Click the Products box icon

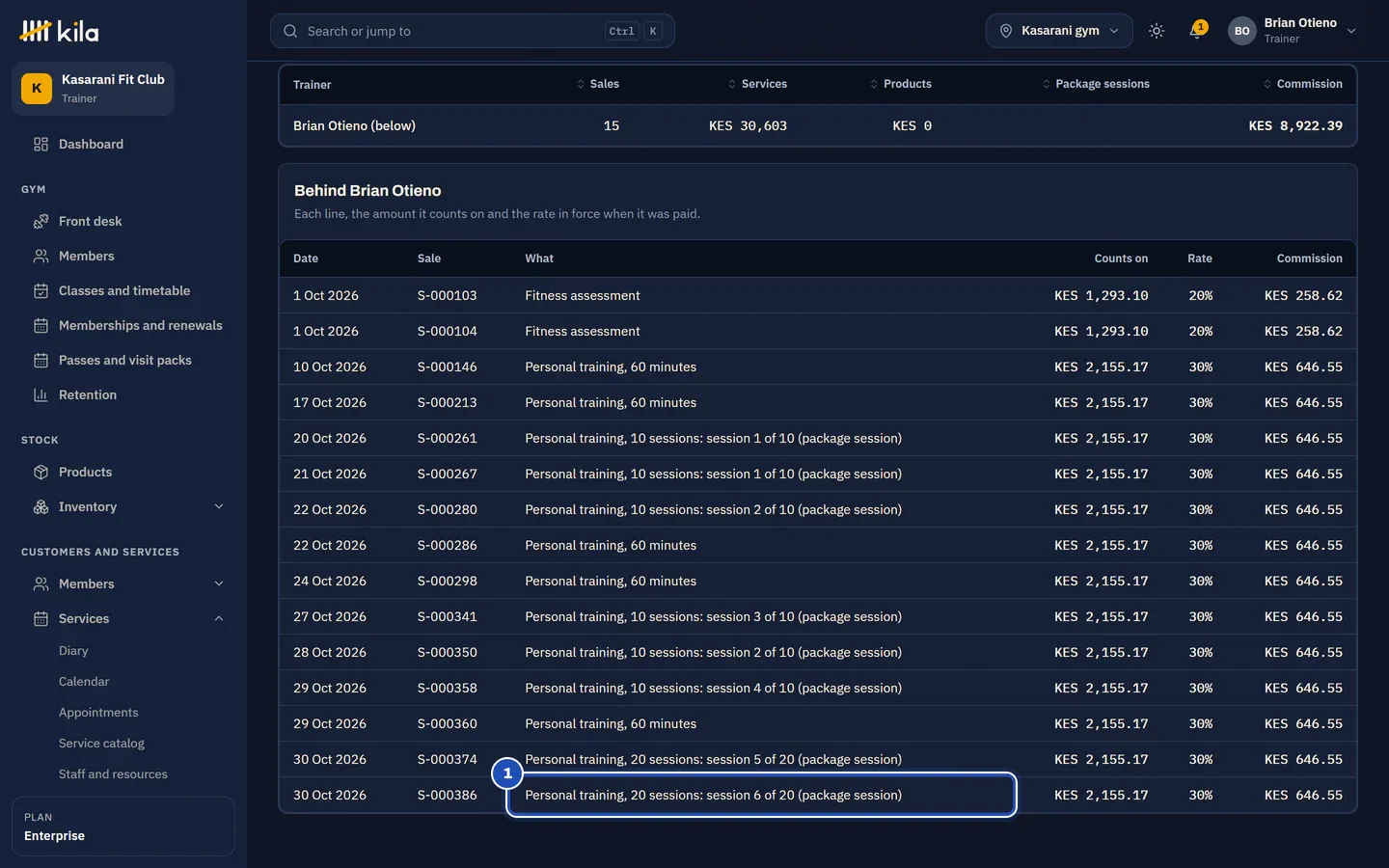point(41,472)
